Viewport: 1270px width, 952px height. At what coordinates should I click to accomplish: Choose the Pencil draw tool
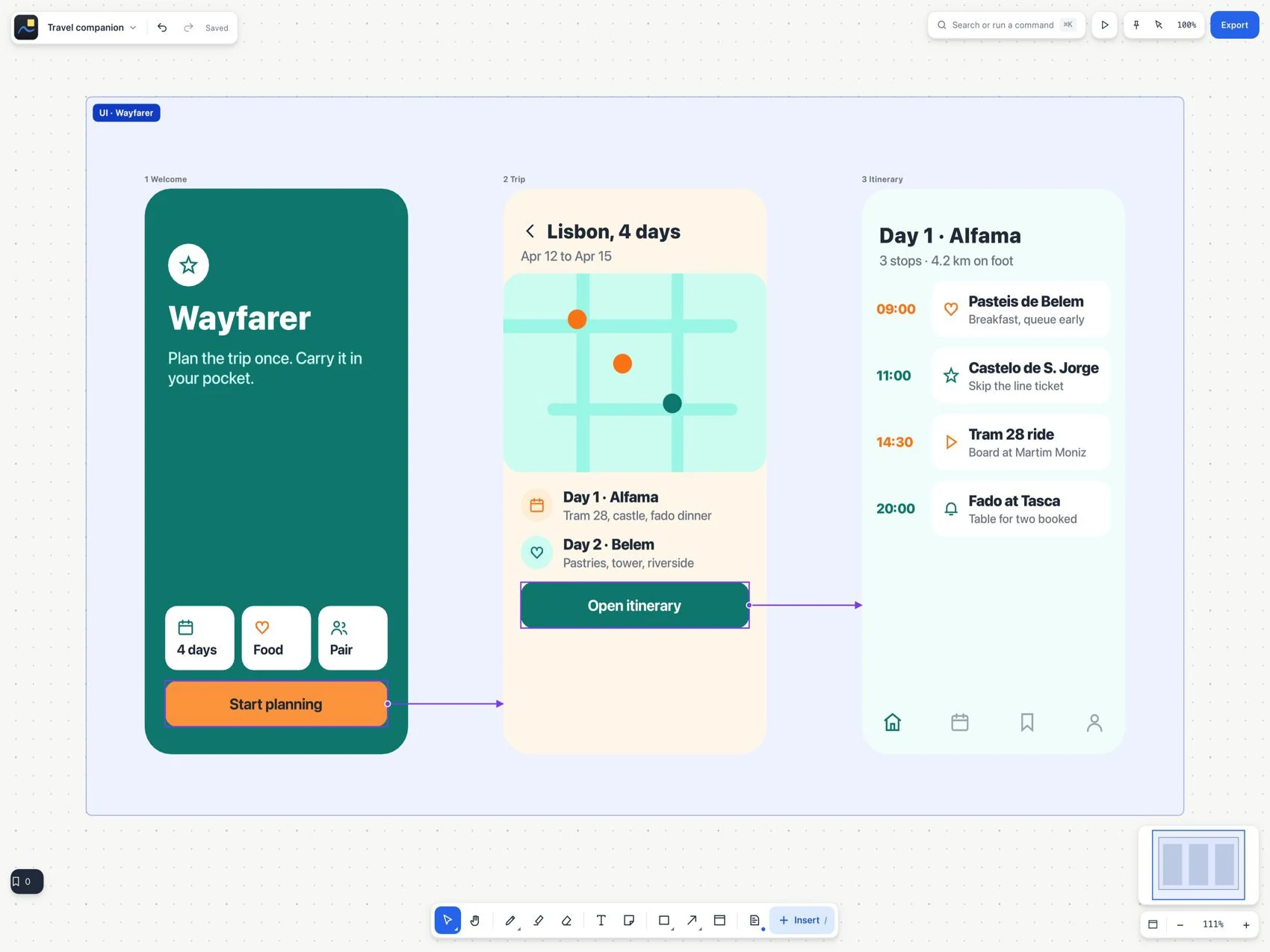pos(510,921)
